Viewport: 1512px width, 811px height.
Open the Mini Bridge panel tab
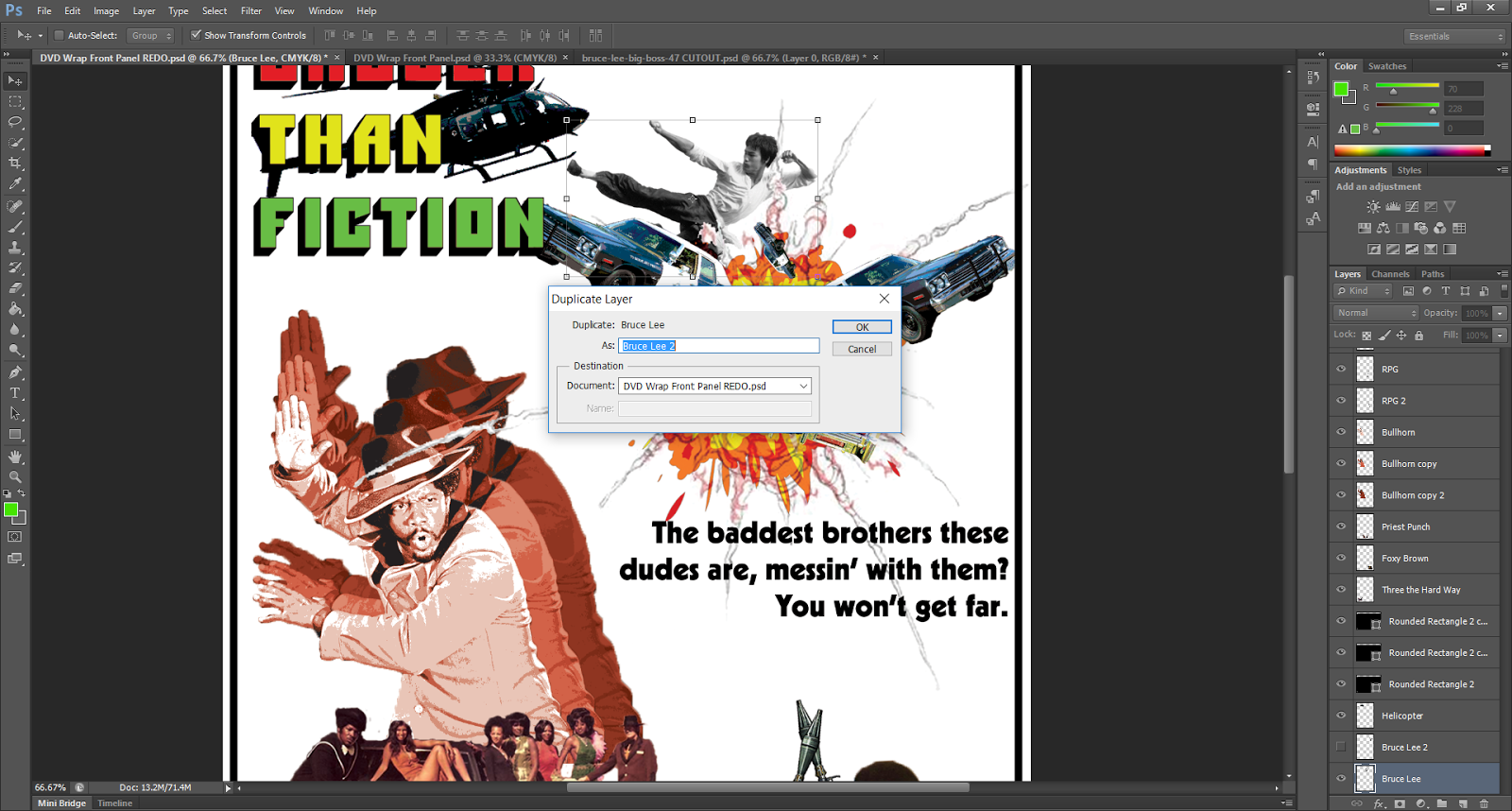(x=62, y=803)
